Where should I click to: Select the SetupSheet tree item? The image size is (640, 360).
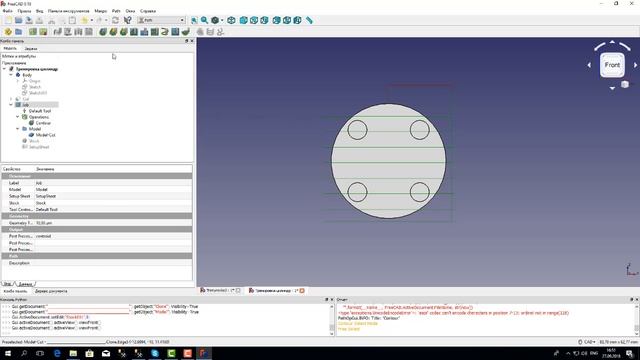[x=39, y=147]
